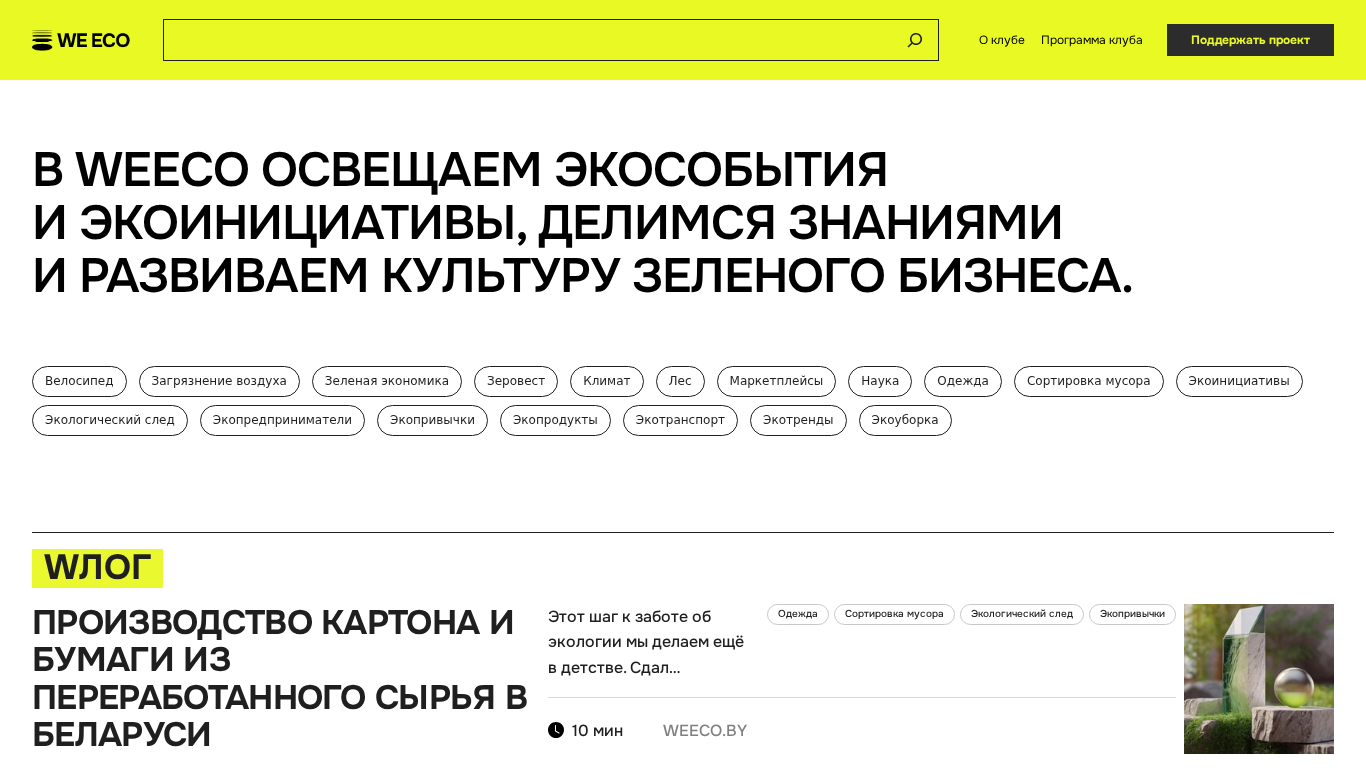This screenshot has height=768, width=1366.
Task: Select the Загрязнение воздуха tag
Action: click(x=219, y=381)
